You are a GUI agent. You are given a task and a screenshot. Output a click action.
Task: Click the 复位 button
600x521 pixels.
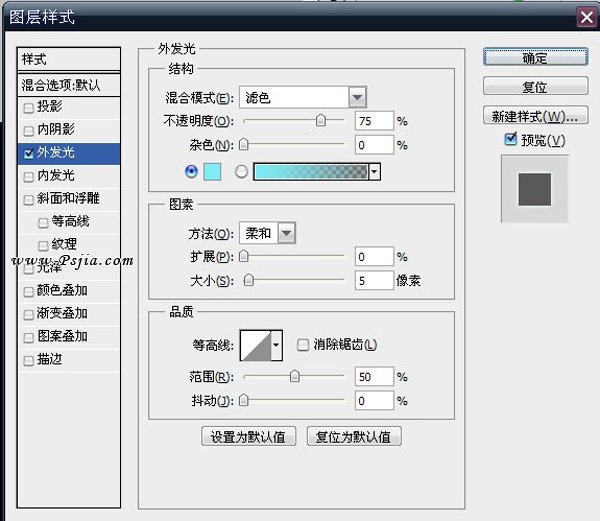click(x=535, y=86)
